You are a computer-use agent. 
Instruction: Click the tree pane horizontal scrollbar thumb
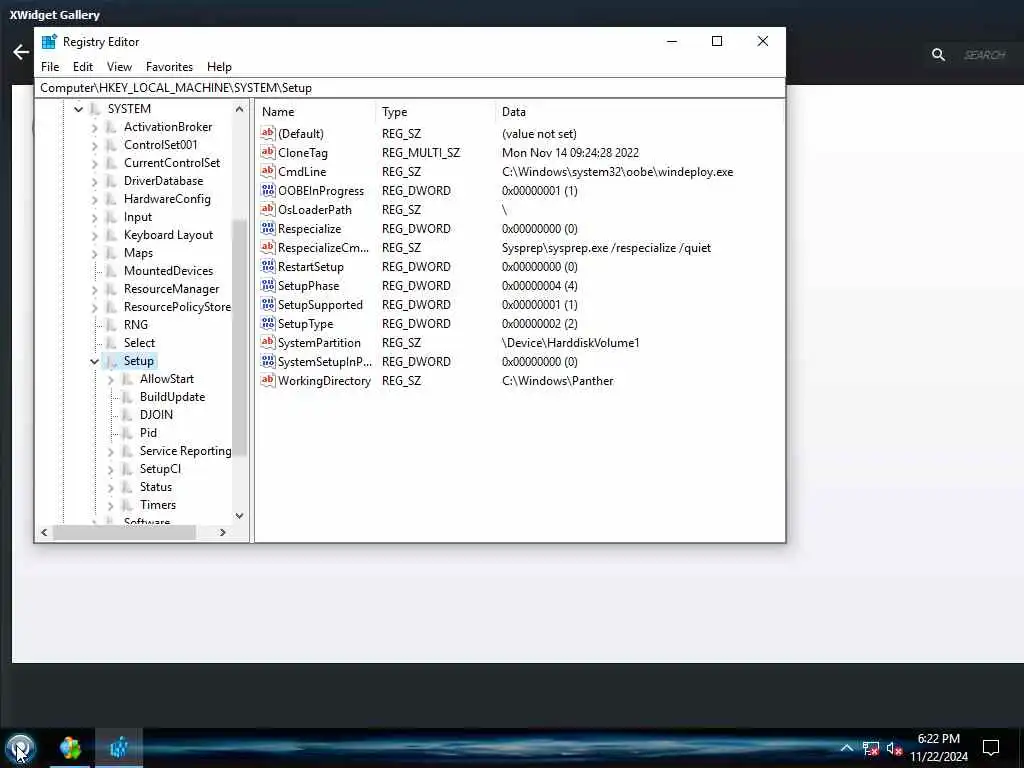124,532
